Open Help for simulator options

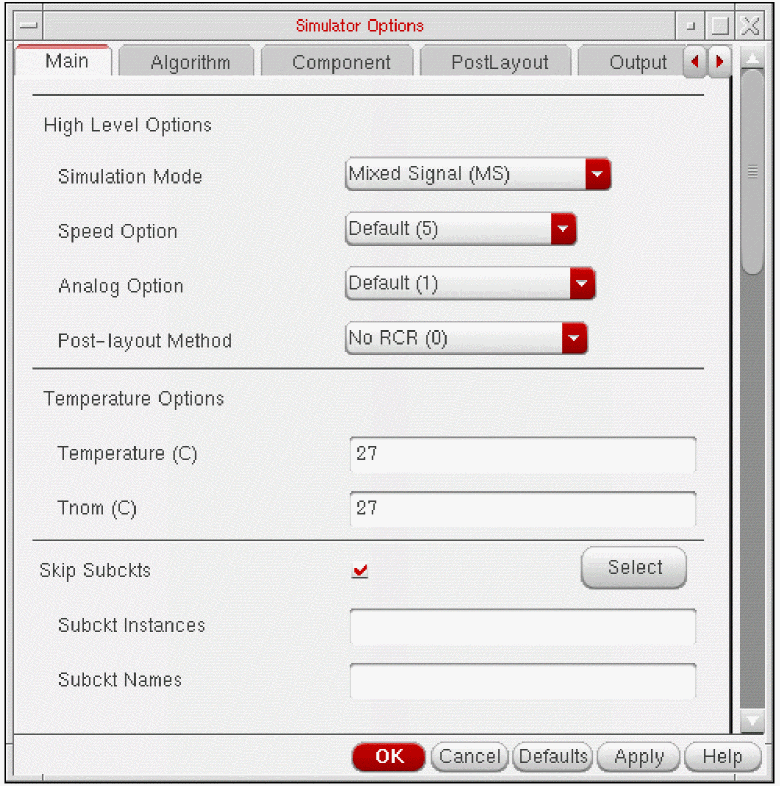tap(722, 756)
